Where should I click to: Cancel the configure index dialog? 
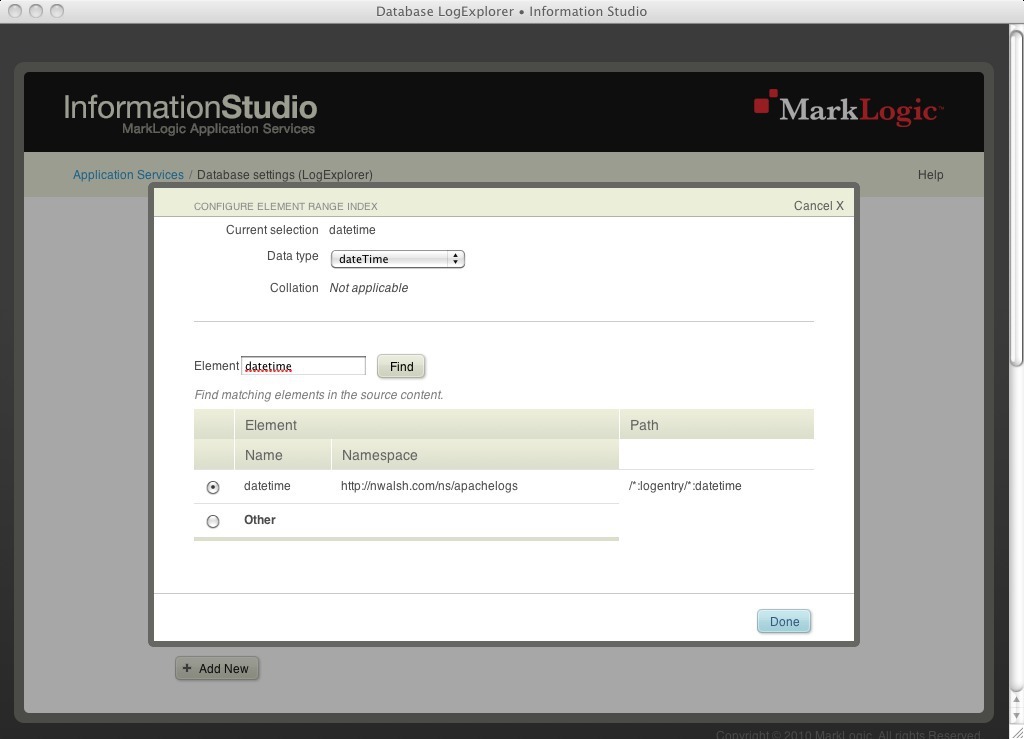point(818,206)
